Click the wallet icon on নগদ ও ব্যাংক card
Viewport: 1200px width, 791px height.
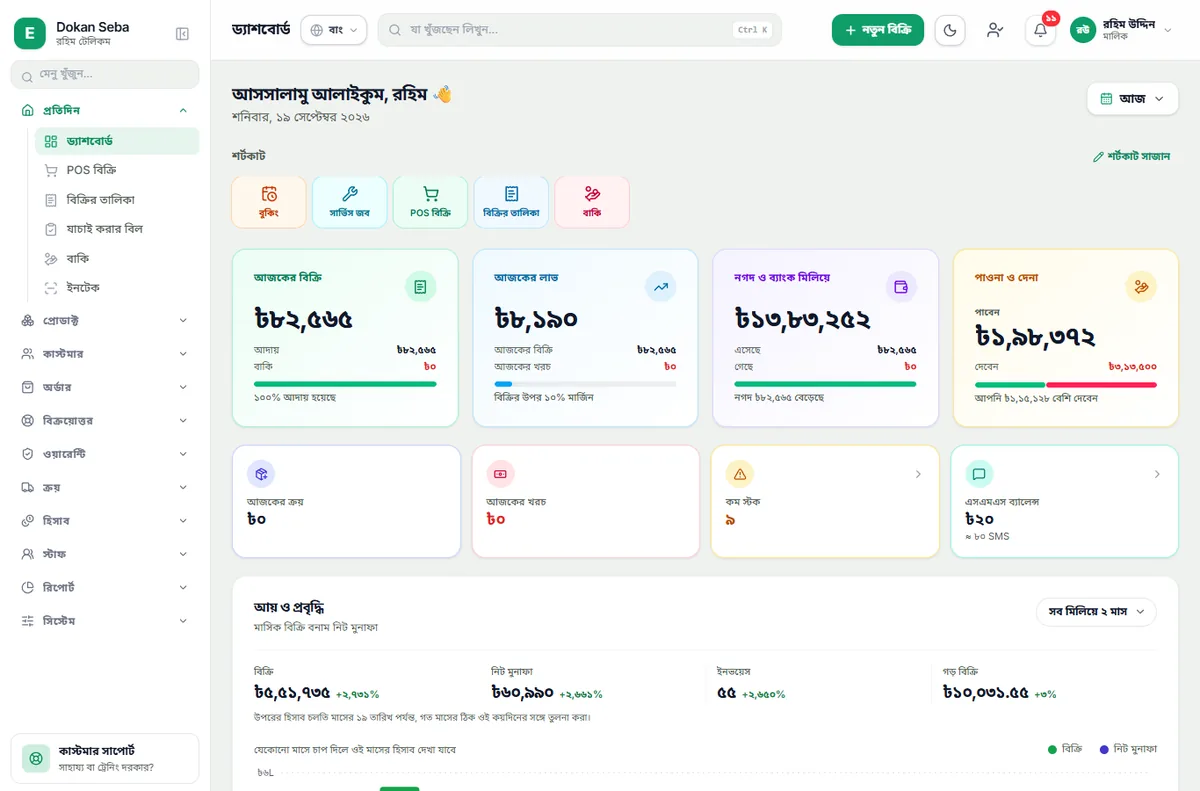pos(901,287)
